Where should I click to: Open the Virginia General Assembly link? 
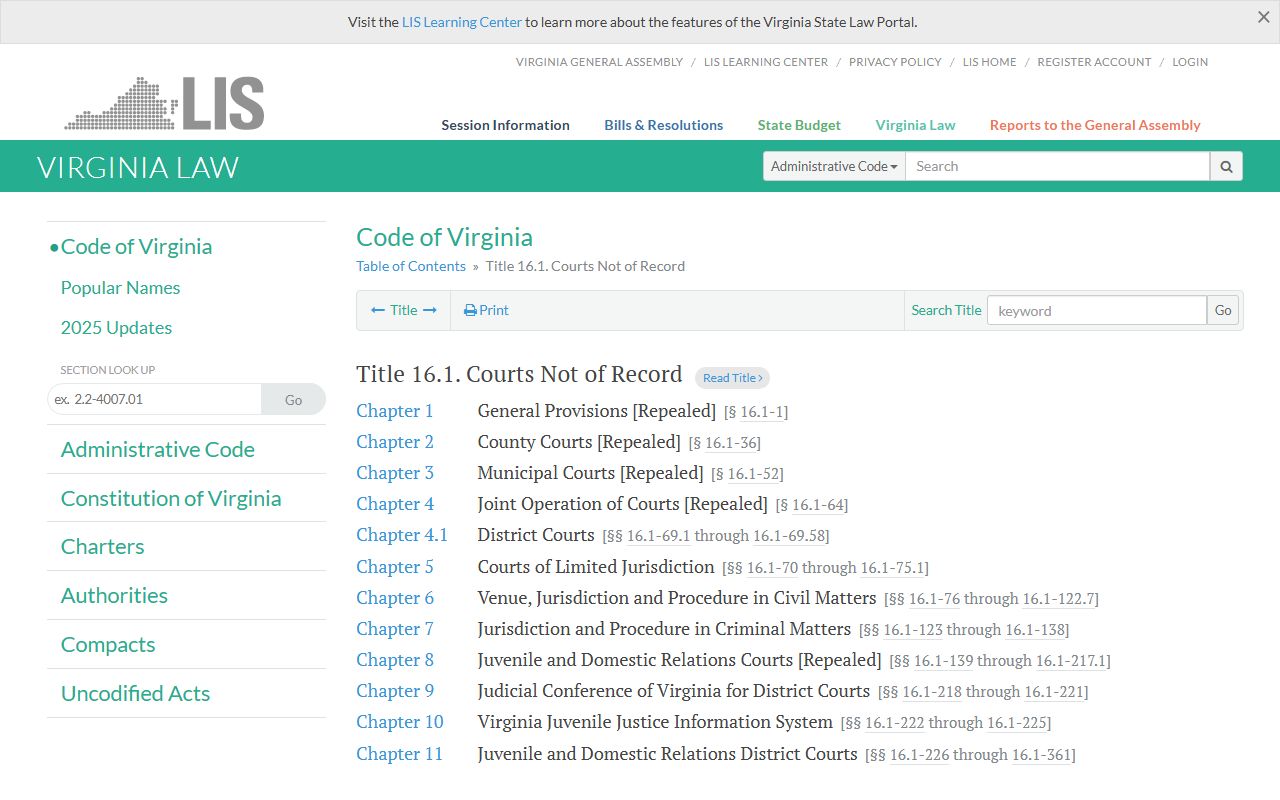tap(599, 62)
